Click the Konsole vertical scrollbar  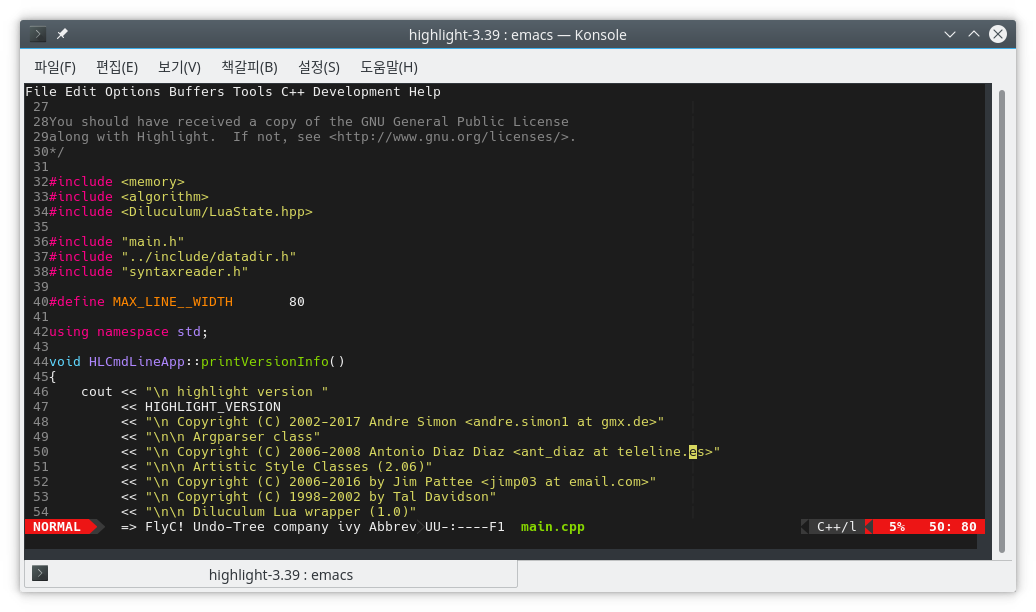point(1002,321)
